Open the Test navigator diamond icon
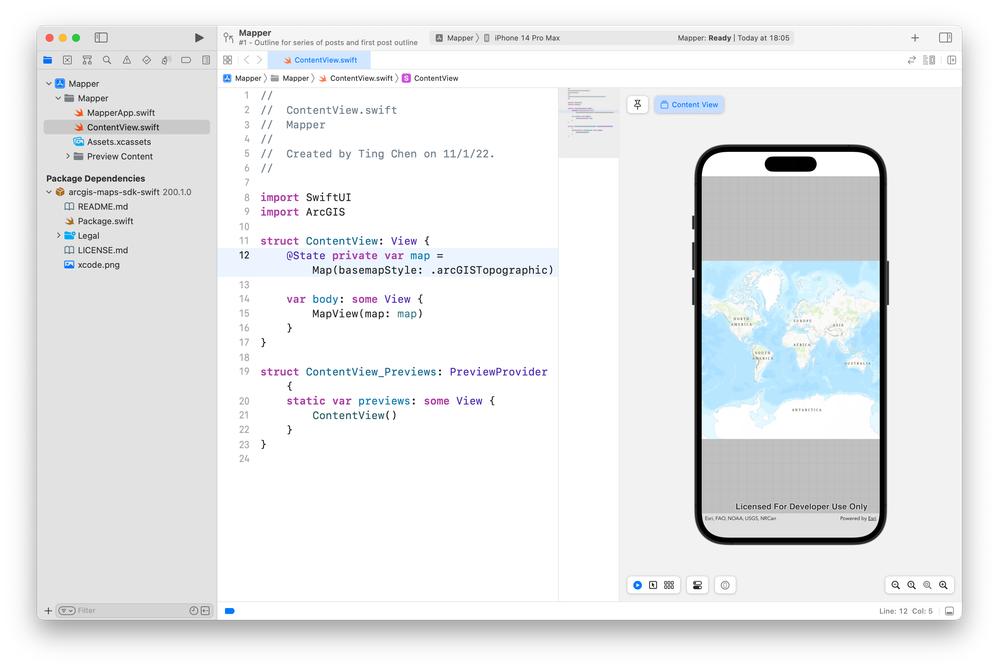Screen dimensions: 999x669 tap(147, 60)
